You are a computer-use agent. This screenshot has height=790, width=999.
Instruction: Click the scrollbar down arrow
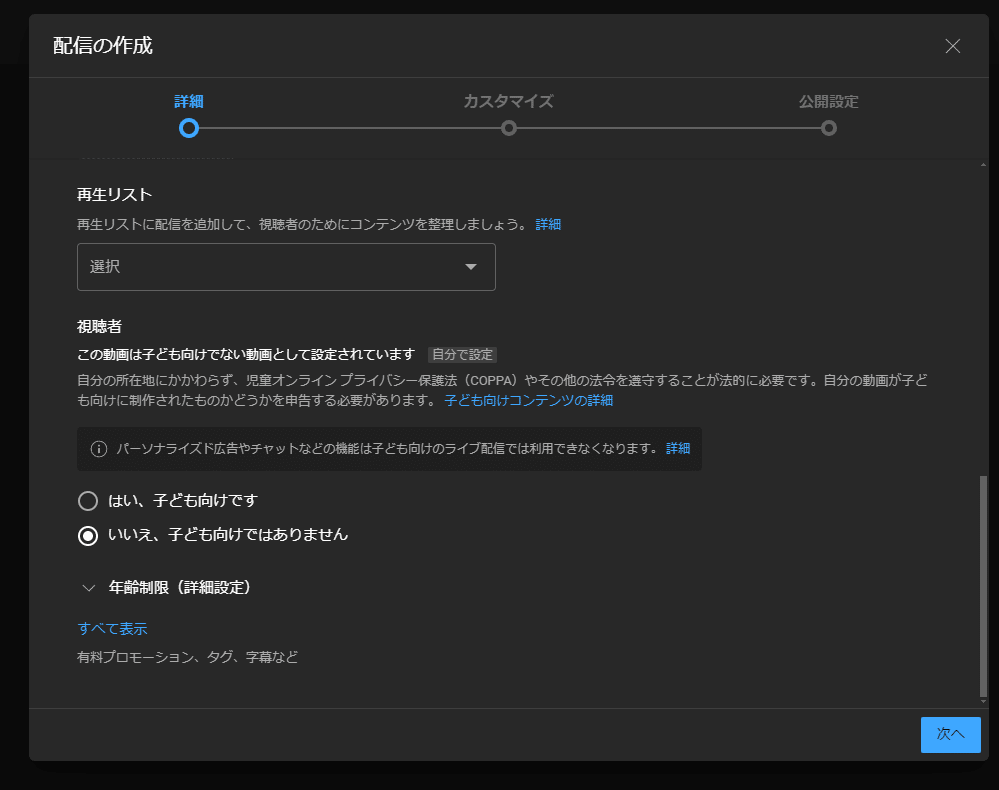pyautogui.click(x=983, y=701)
